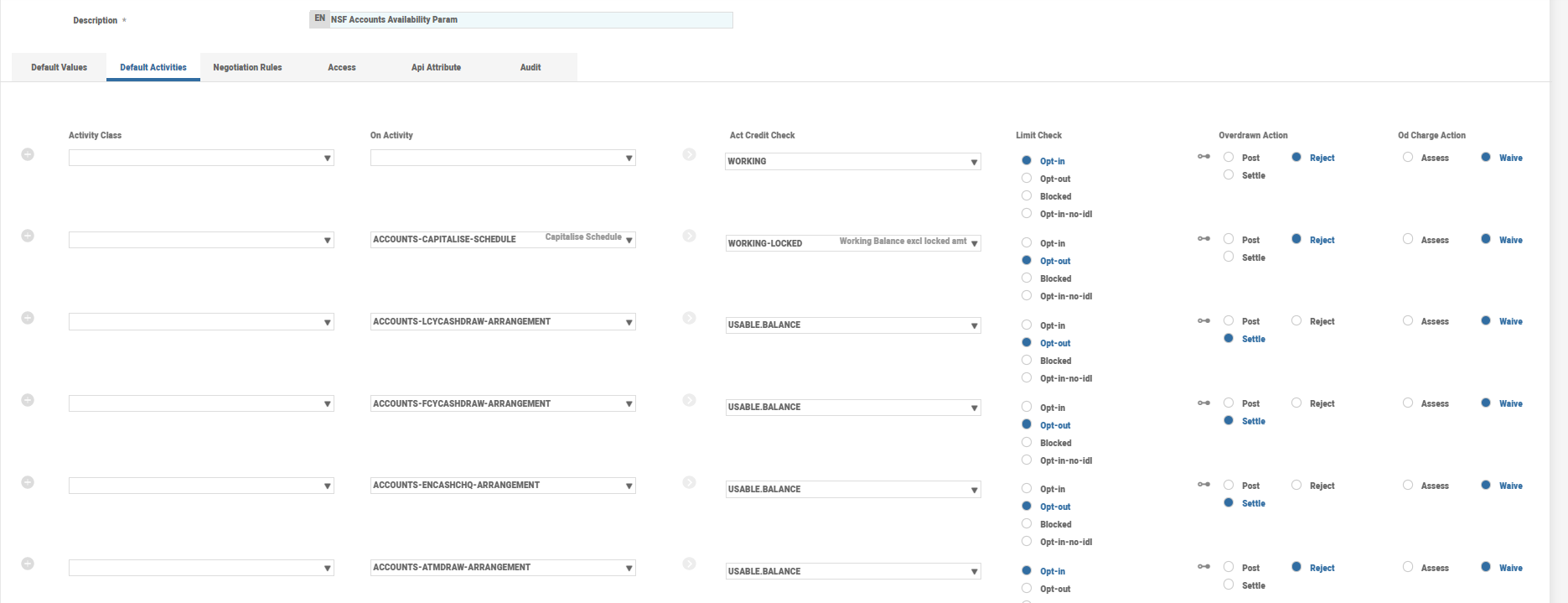1568x603 pixels.
Task: Open the Api Attribute tab
Action: pyautogui.click(x=436, y=67)
